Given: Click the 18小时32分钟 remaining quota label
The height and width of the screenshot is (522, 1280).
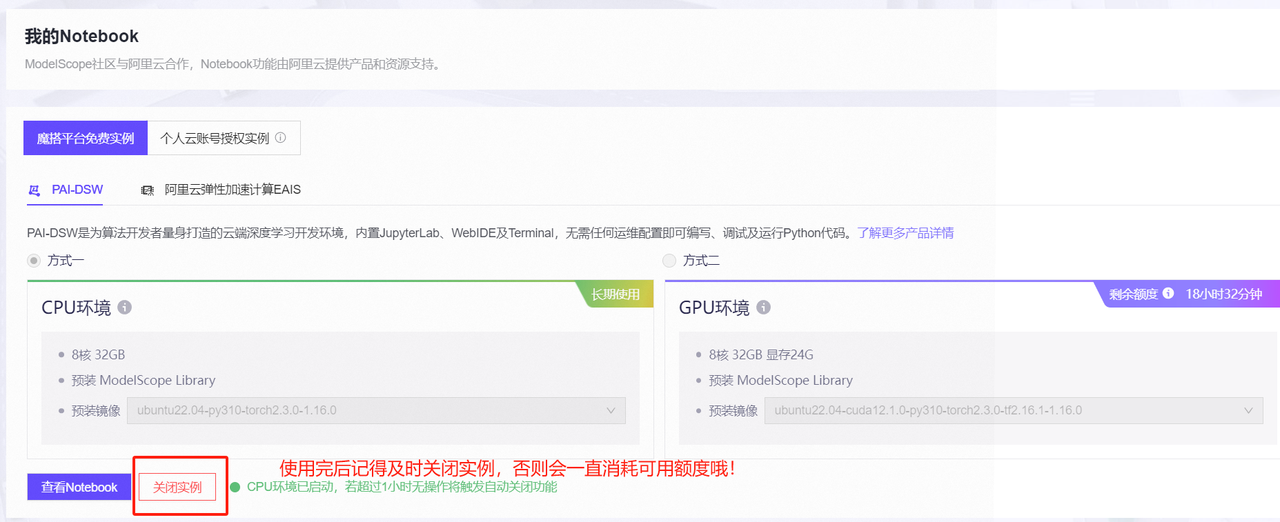Looking at the screenshot, I should [1223, 294].
